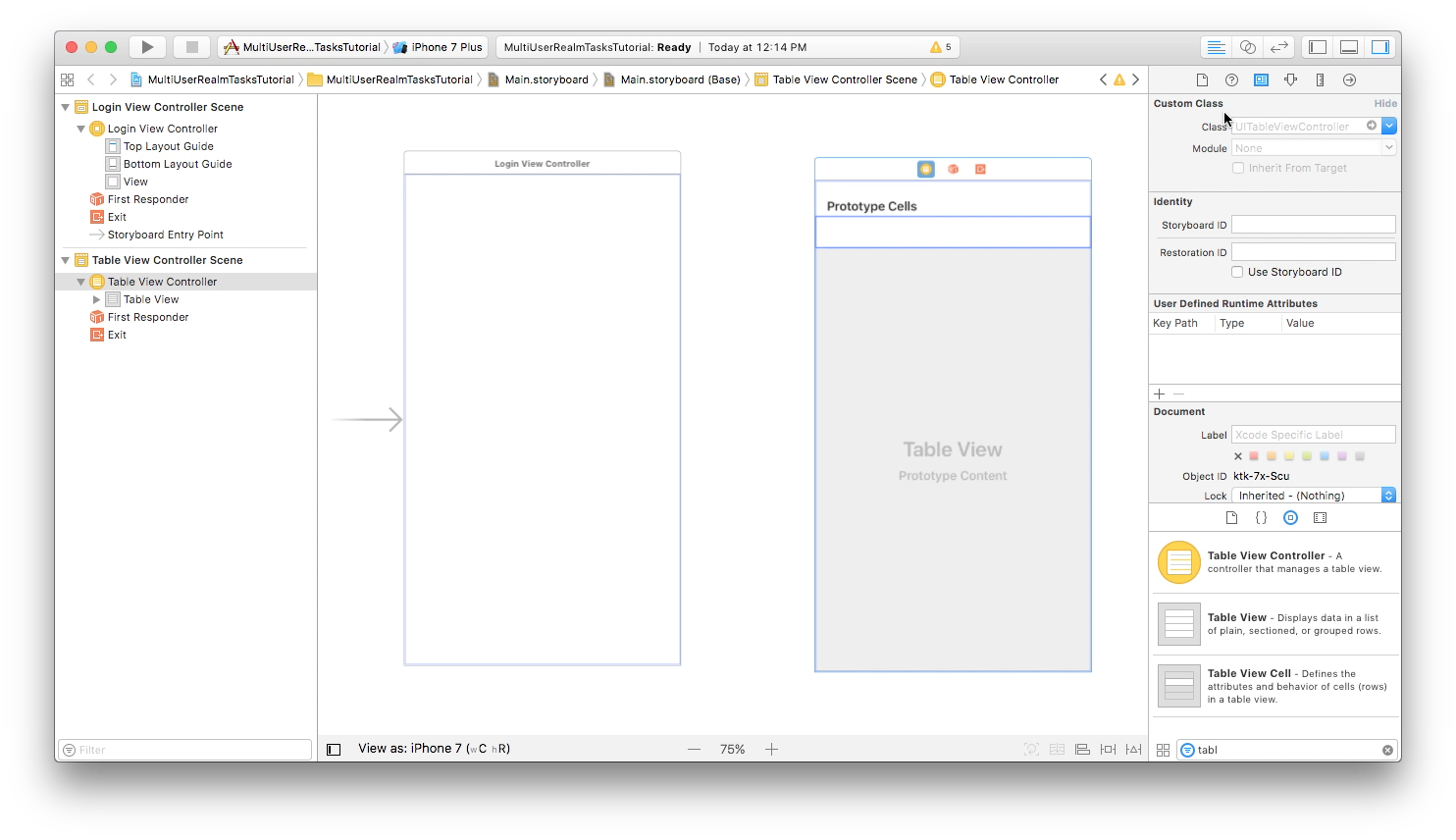Toggle the Navigator pane visibility
Image resolution: width=1456 pixels, height=840 pixels.
[1318, 47]
